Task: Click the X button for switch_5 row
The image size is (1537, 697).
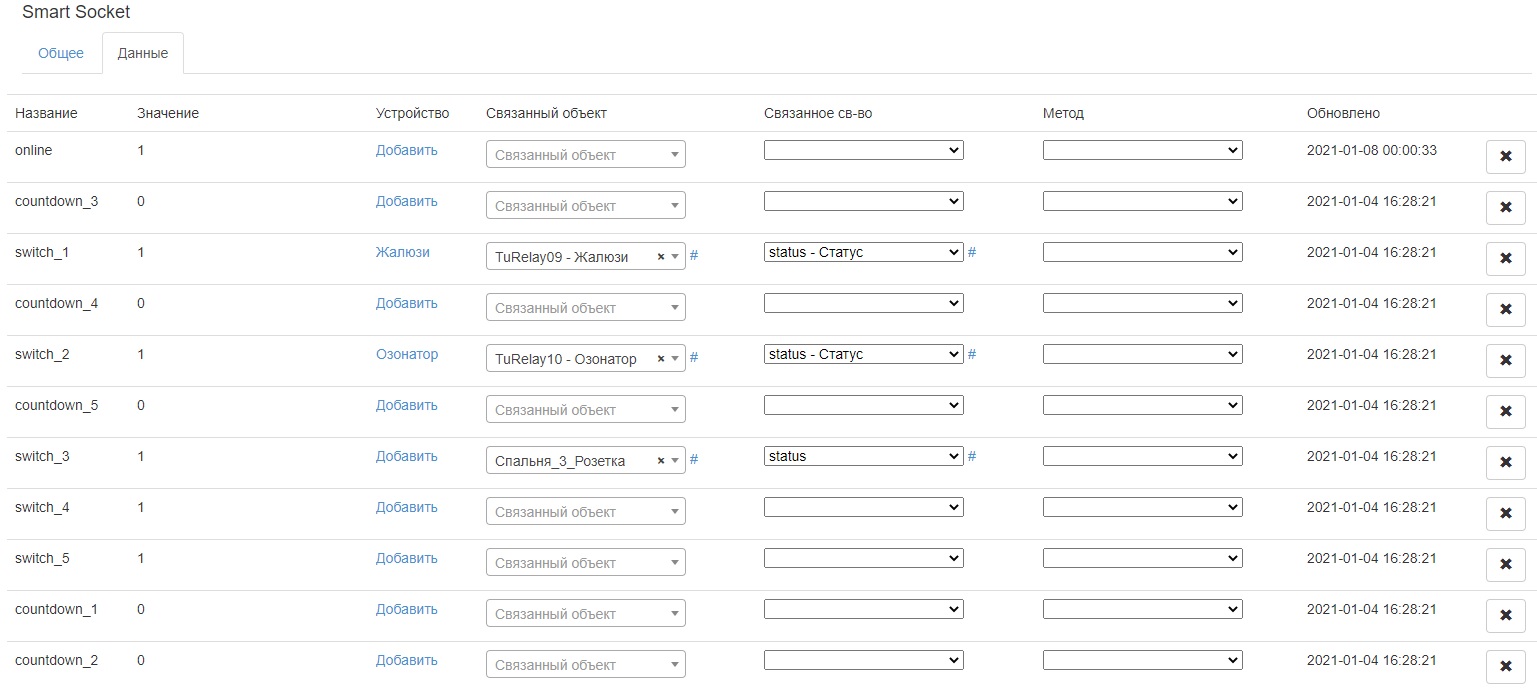Action: click(x=1505, y=565)
